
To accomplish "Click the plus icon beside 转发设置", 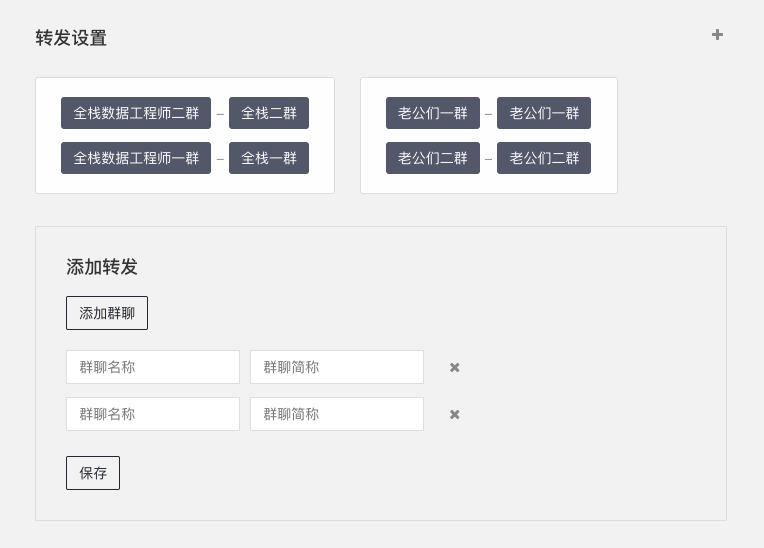I will coord(717,35).
